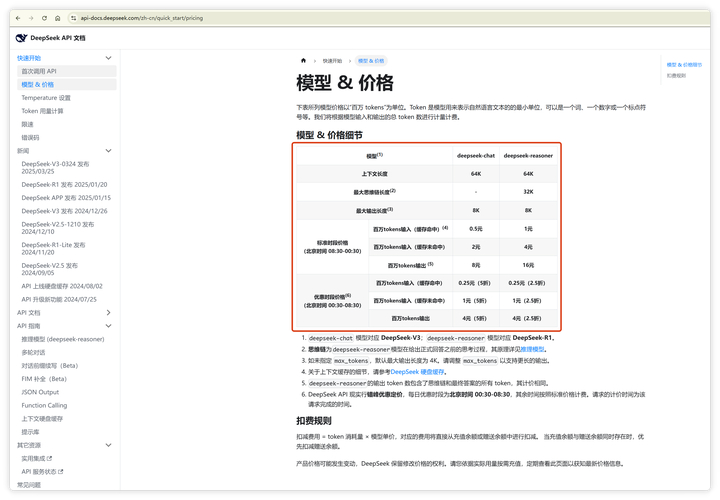Open 推理模型 (deepseek-reasoner) guide
This screenshot has height=500, width=720.
pos(63,339)
